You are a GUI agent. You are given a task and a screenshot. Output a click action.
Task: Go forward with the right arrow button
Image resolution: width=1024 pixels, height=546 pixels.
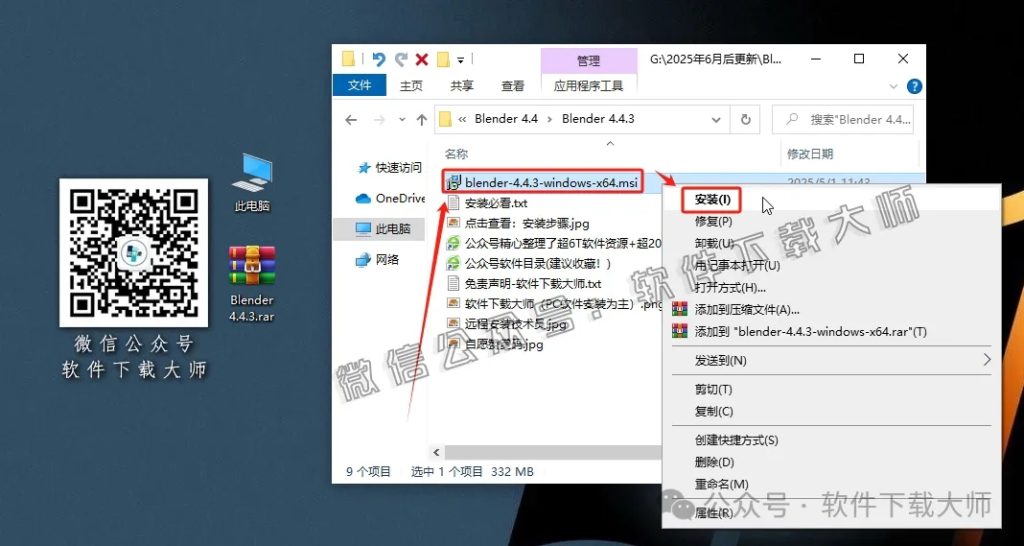(379, 120)
